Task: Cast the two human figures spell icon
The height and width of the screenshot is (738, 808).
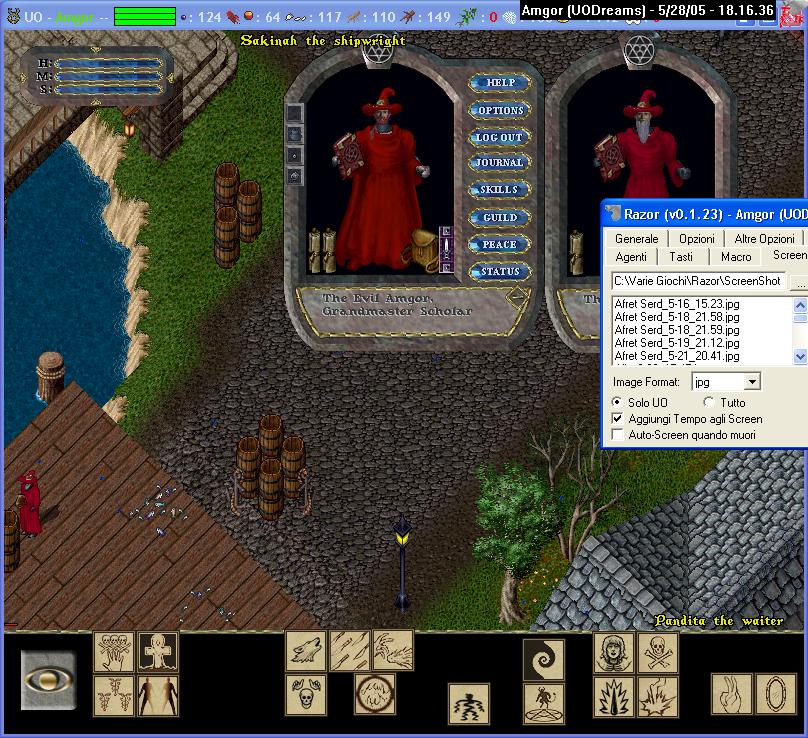Action: [158, 696]
